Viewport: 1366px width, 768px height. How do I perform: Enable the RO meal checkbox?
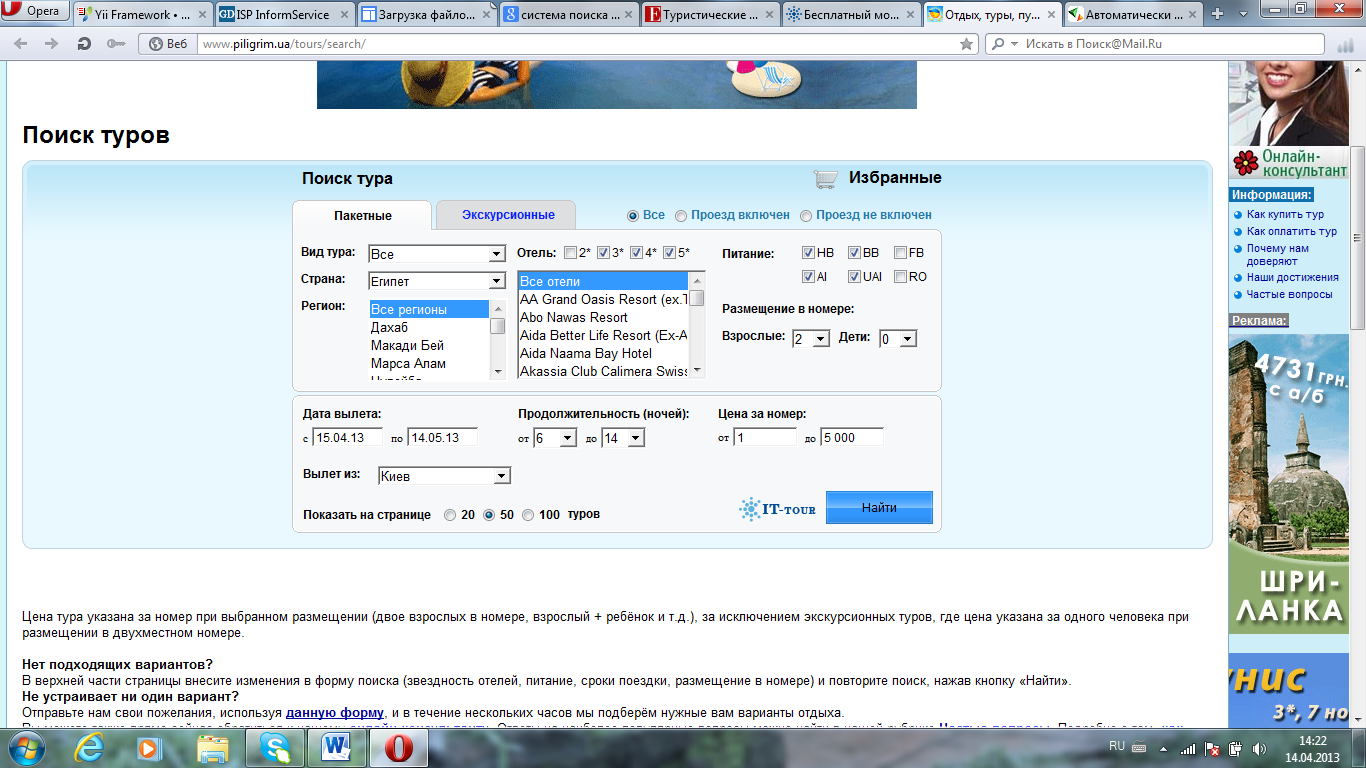tap(900, 277)
